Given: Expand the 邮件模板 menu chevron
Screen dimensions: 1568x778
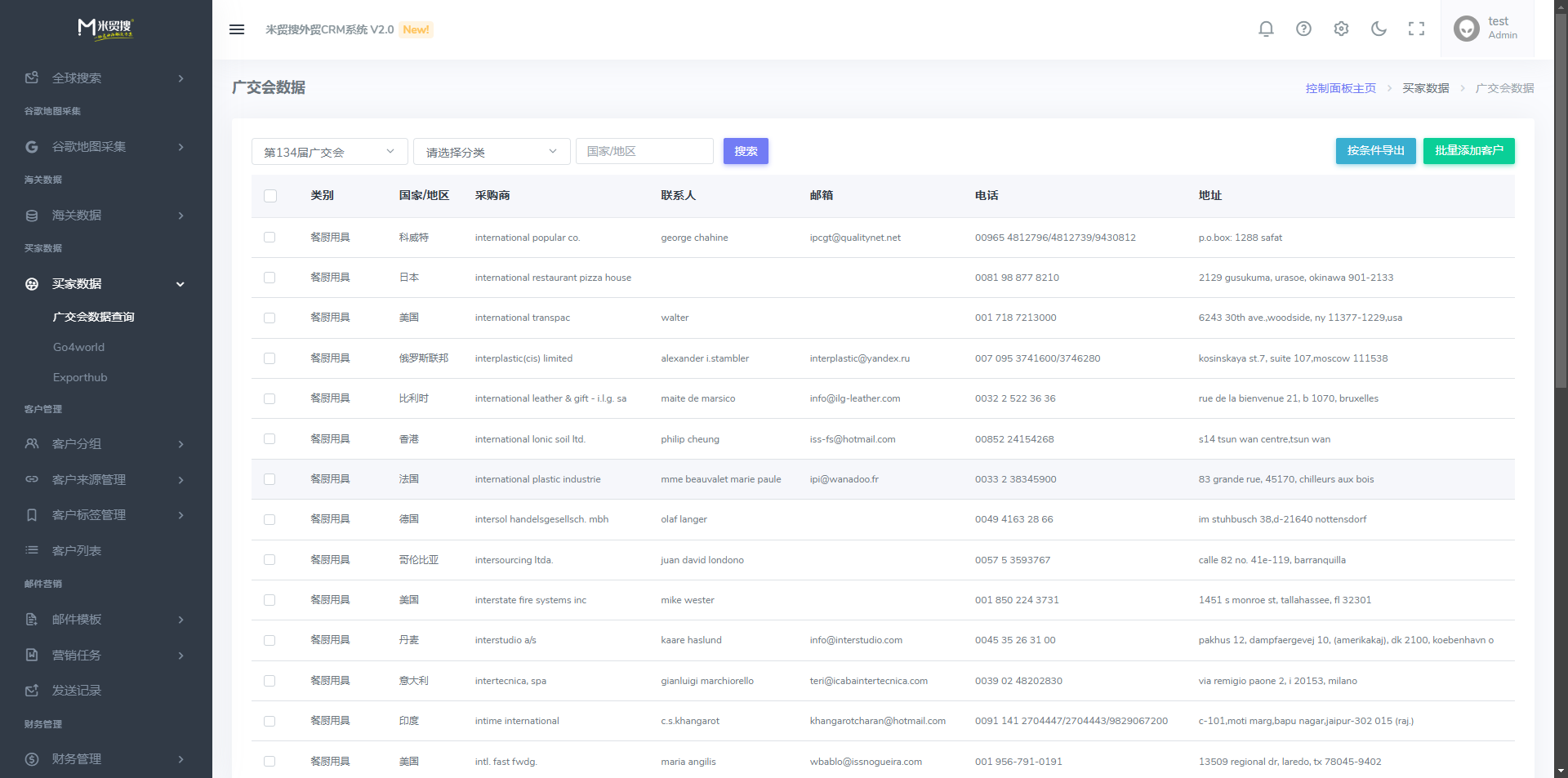Looking at the screenshot, I should tap(181, 620).
